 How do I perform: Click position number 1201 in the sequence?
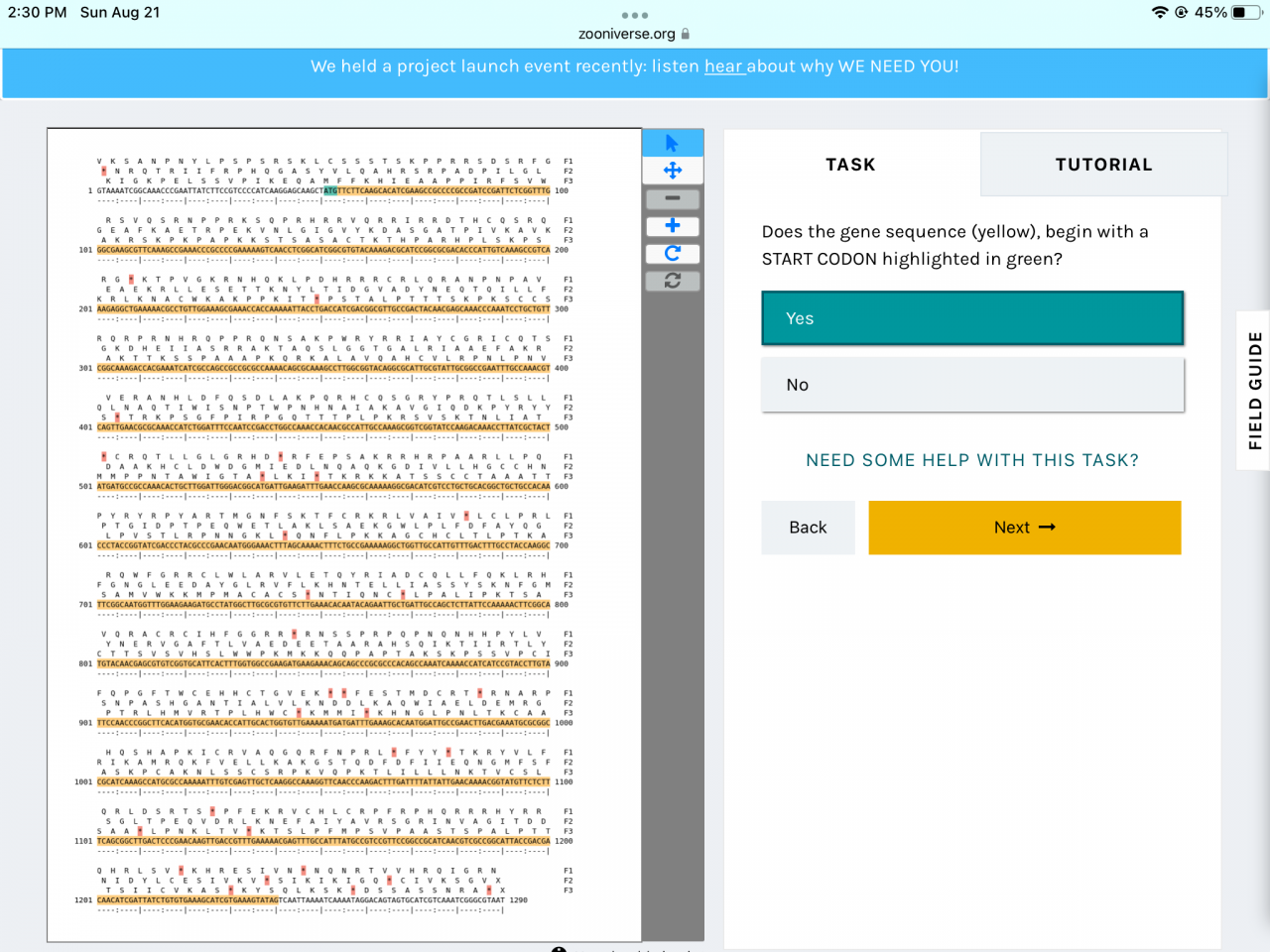click(x=83, y=900)
